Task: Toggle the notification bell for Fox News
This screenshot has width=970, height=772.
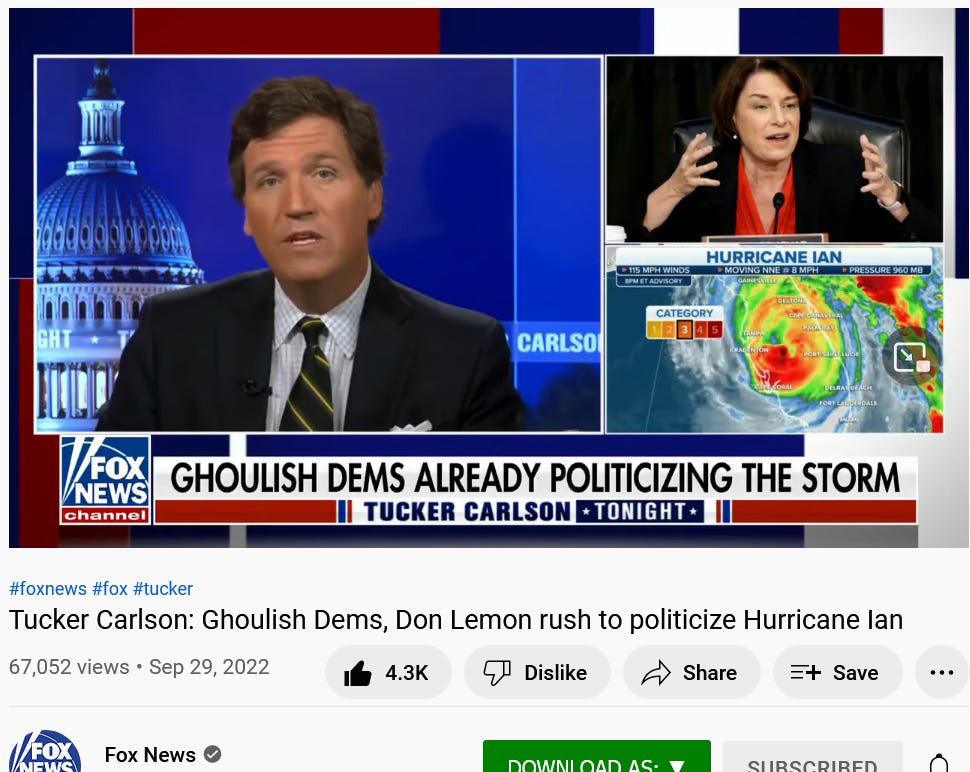Action: pyautogui.click(x=938, y=763)
